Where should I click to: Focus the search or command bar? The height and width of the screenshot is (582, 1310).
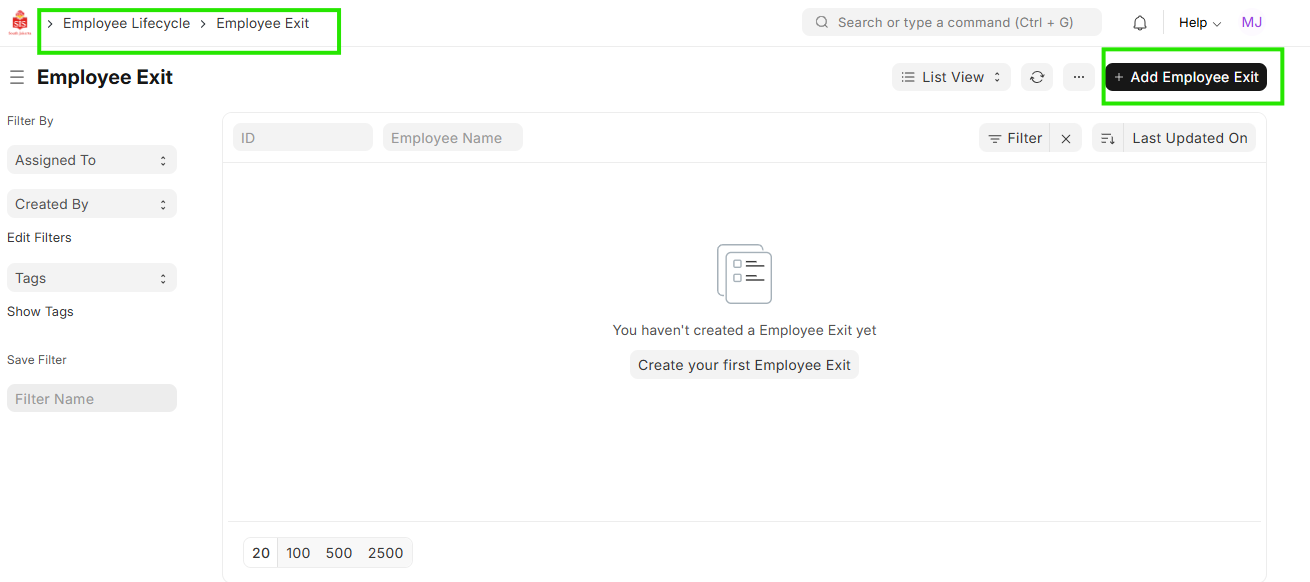click(951, 22)
